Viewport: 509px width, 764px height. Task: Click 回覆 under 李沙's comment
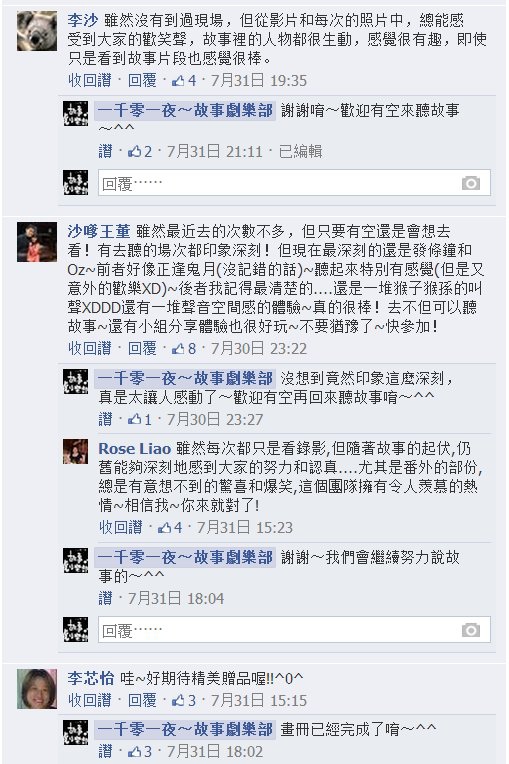click(x=142, y=80)
